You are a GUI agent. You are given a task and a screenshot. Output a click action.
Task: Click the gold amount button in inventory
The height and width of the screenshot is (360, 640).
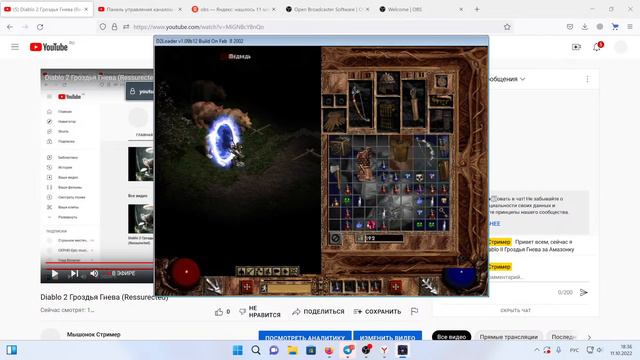(x=360, y=238)
